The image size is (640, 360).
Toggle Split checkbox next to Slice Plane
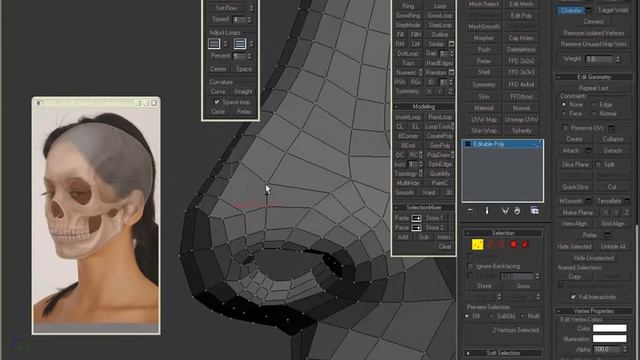click(x=598, y=164)
